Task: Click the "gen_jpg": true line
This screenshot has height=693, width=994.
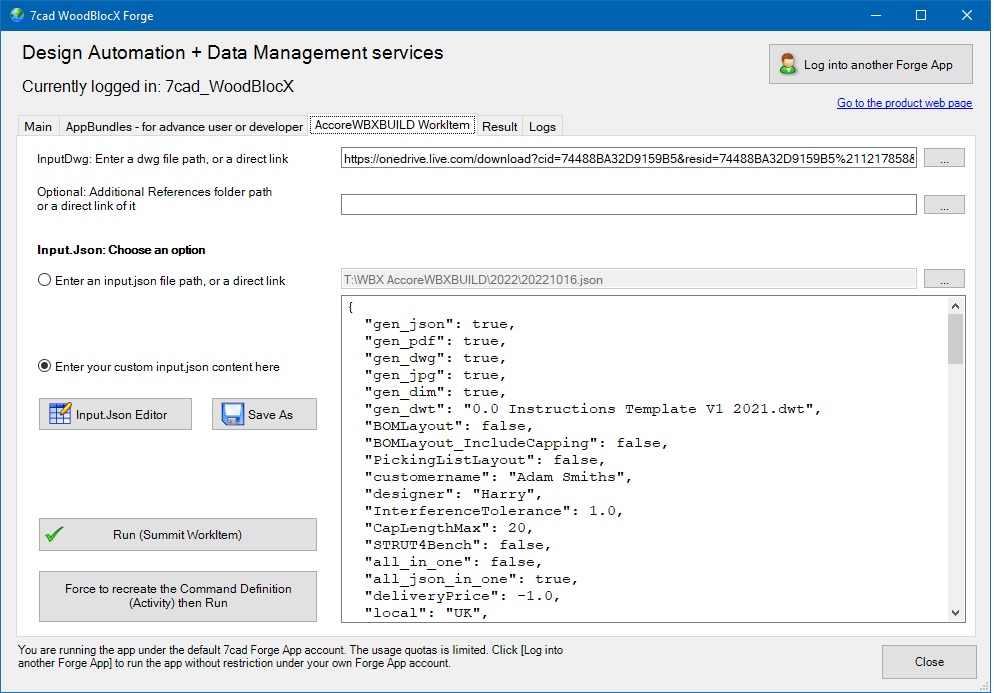Action: point(436,375)
